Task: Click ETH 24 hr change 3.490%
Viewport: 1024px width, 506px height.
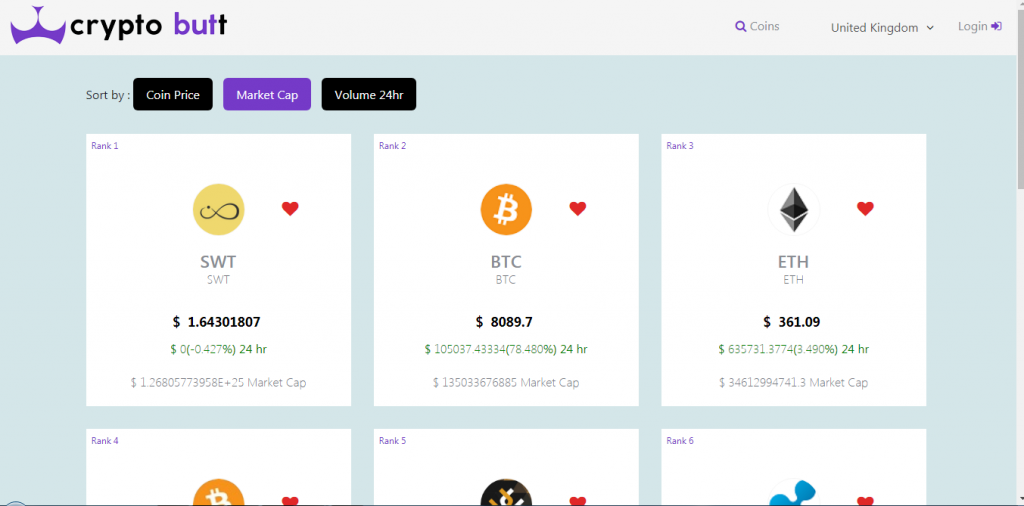Action: click(793, 349)
